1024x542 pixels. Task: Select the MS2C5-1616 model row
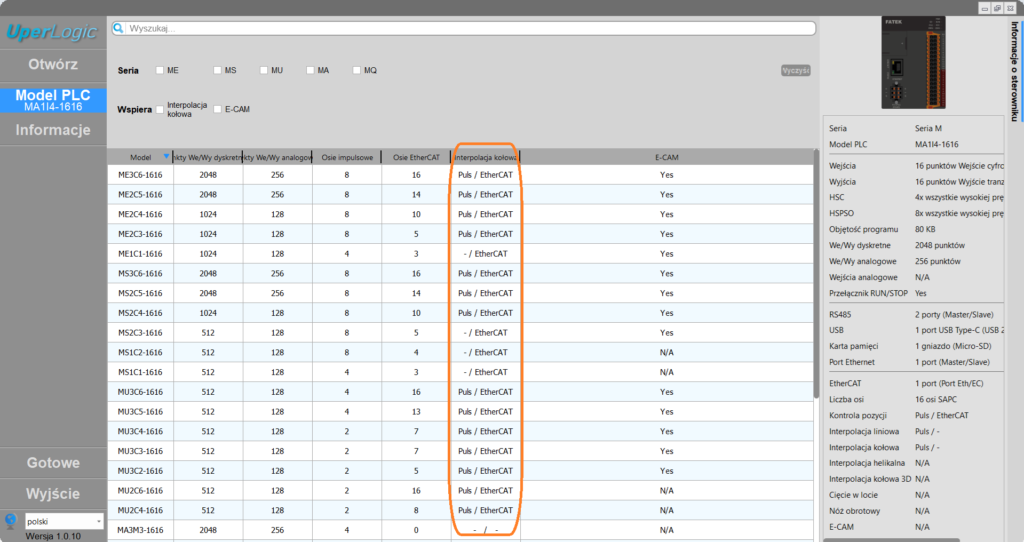tap(460, 293)
